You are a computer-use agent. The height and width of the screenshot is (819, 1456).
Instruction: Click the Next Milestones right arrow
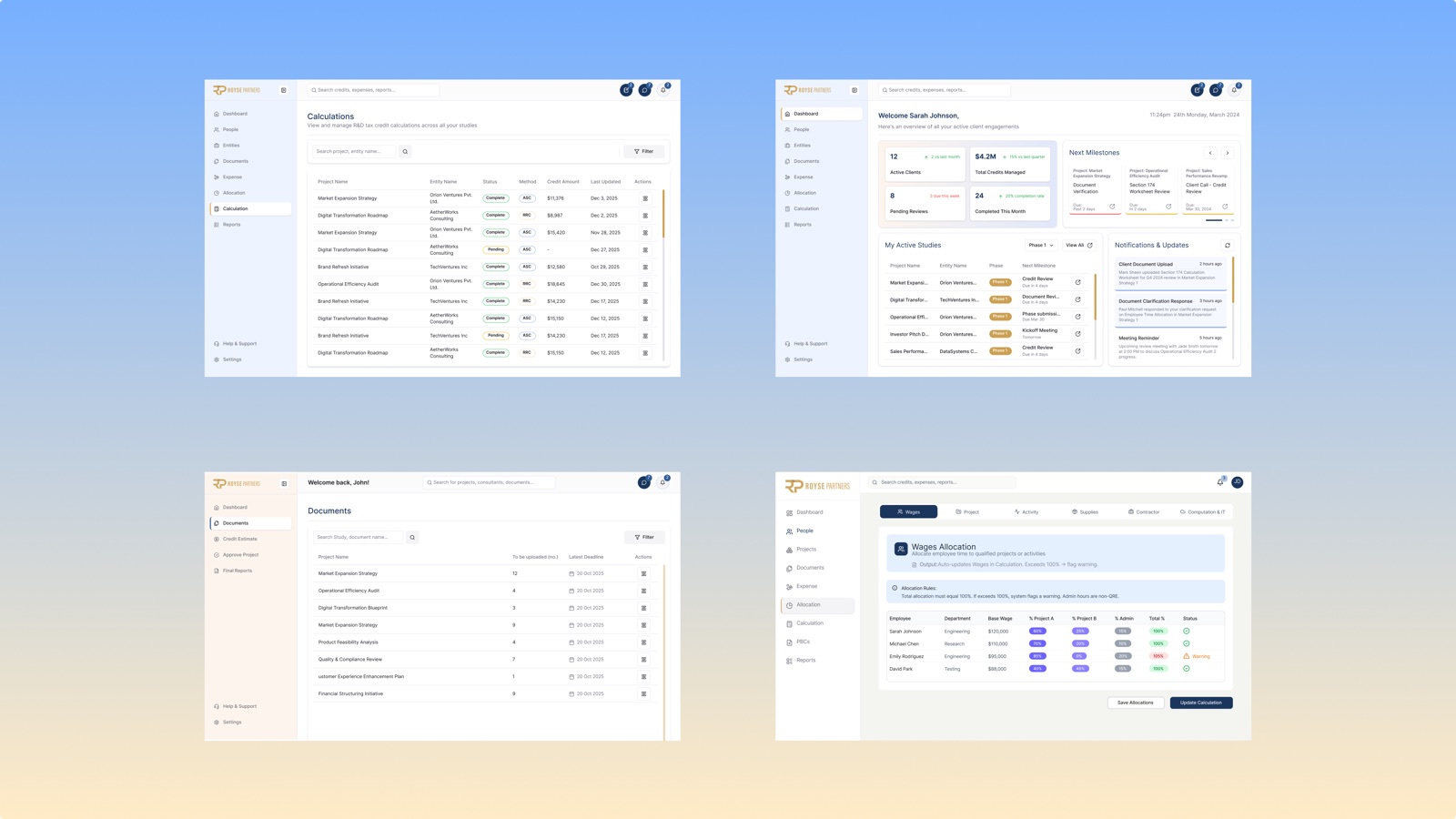(x=1227, y=153)
